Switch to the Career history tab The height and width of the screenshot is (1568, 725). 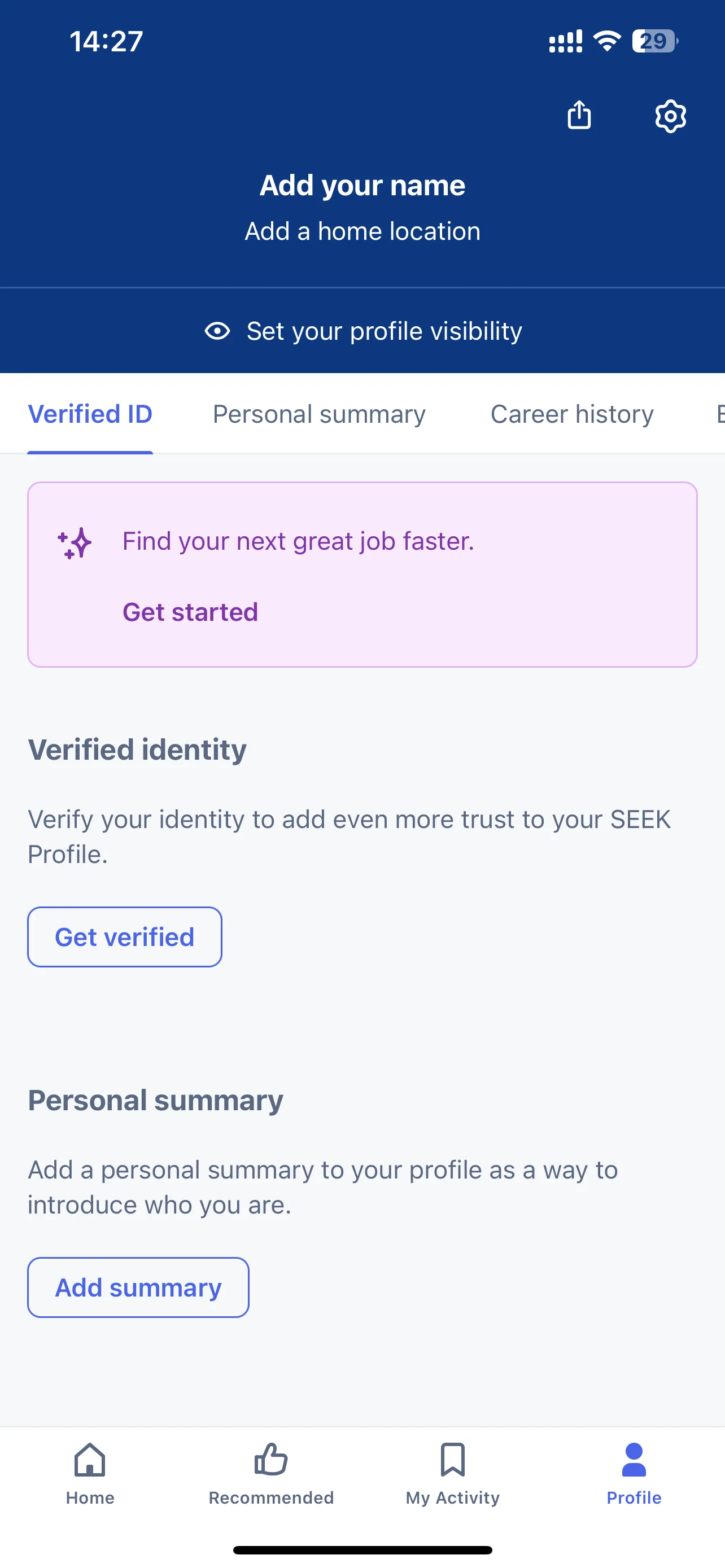pos(572,414)
